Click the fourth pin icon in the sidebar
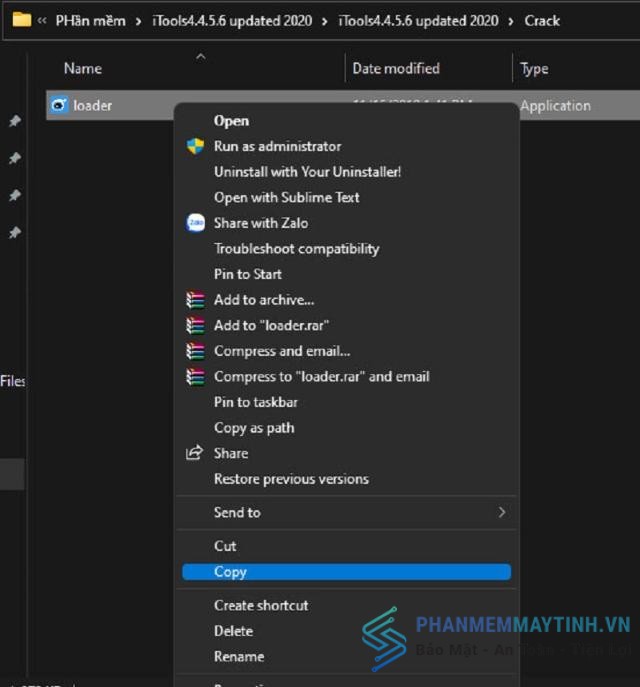 pyautogui.click(x=15, y=232)
